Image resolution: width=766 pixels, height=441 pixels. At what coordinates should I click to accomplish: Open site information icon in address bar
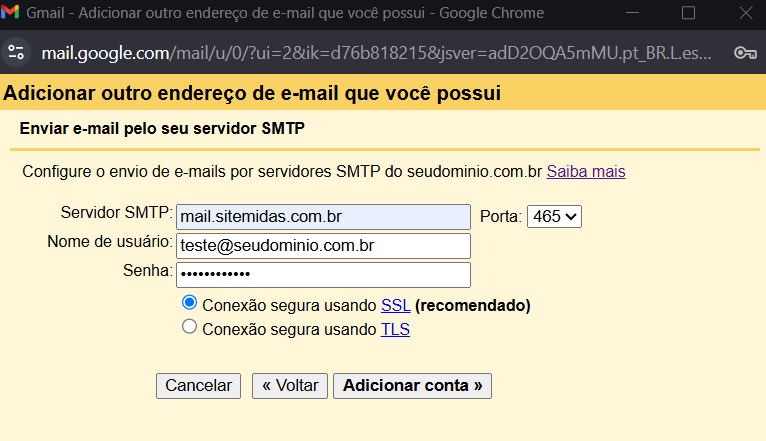pos(14,52)
